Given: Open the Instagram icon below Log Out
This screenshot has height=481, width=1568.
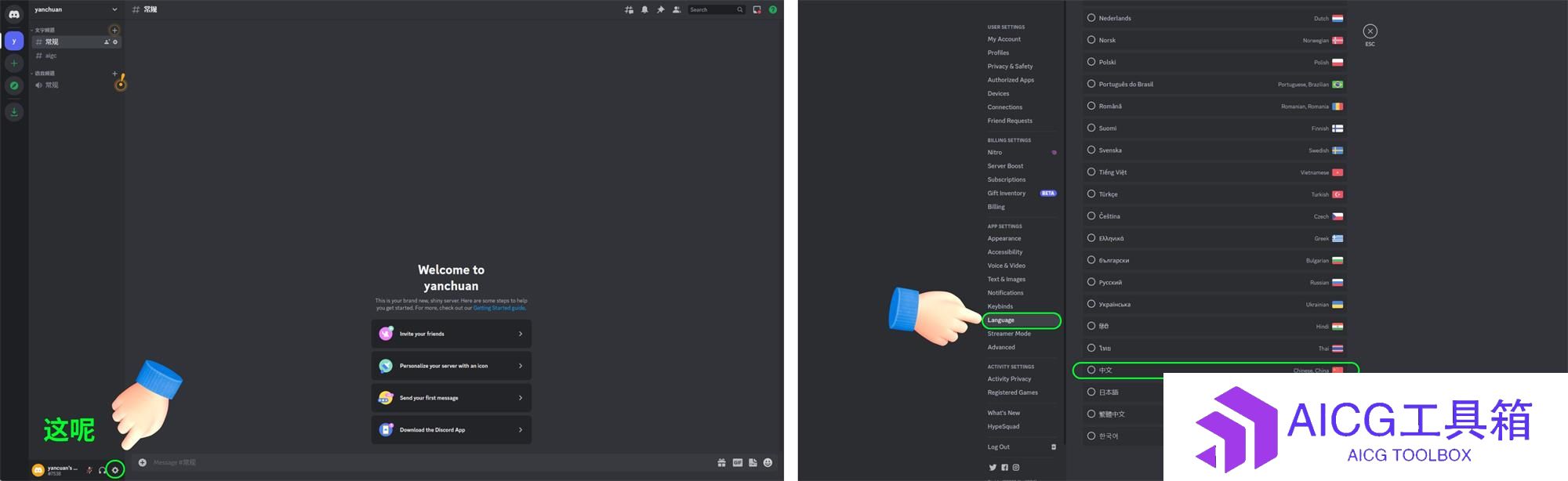Looking at the screenshot, I should tap(1016, 468).
